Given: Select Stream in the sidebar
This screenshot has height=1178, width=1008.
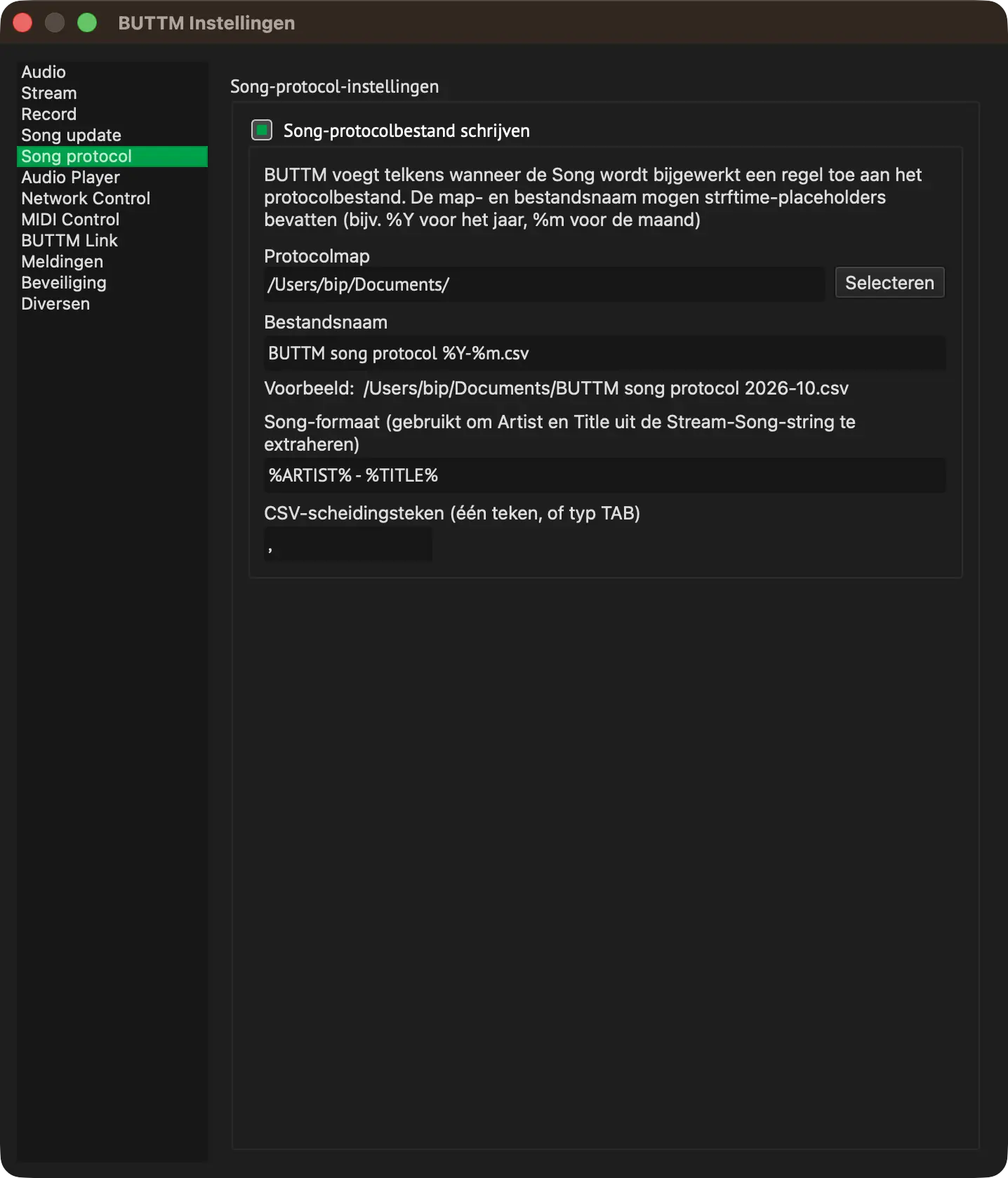Looking at the screenshot, I should coord(112,93).
